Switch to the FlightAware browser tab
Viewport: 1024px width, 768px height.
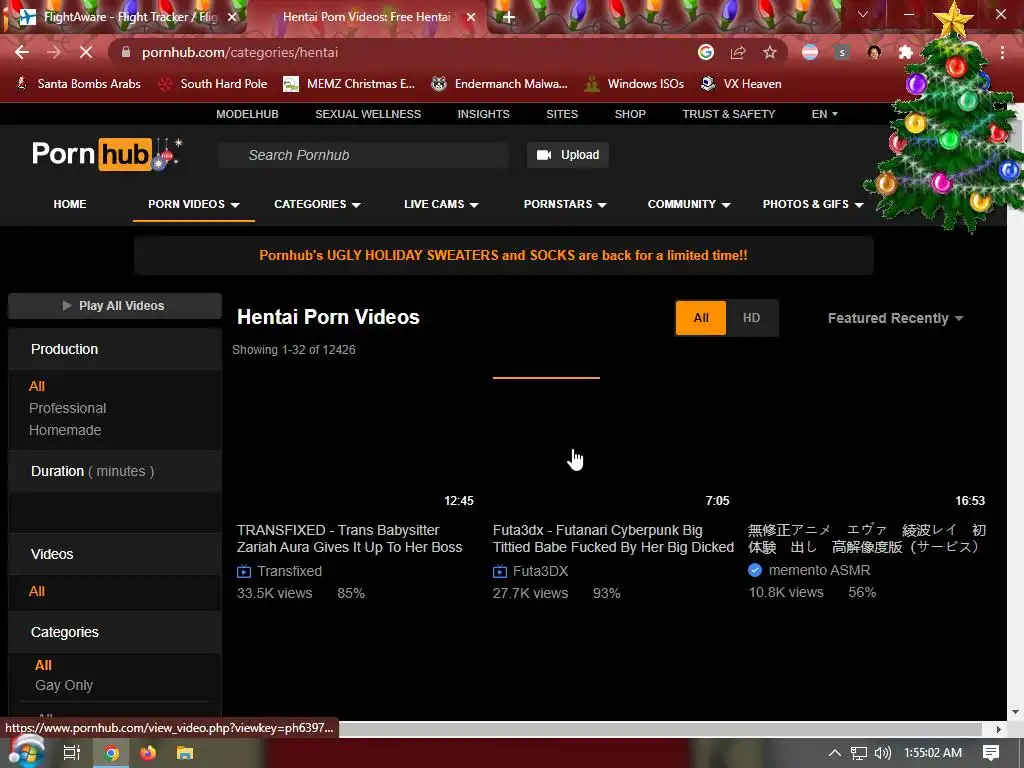(124, 17)
